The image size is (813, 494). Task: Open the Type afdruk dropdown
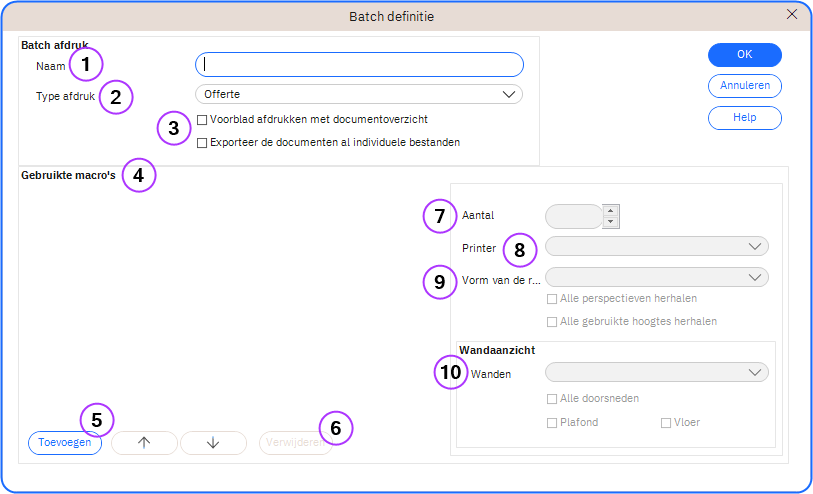point(359,94)
